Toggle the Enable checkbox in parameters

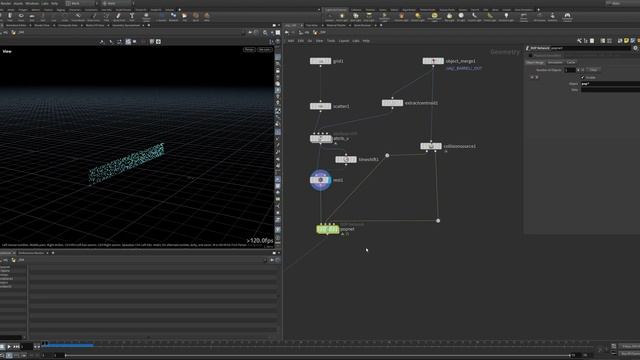pyautogui.click(x=583, y=78)
